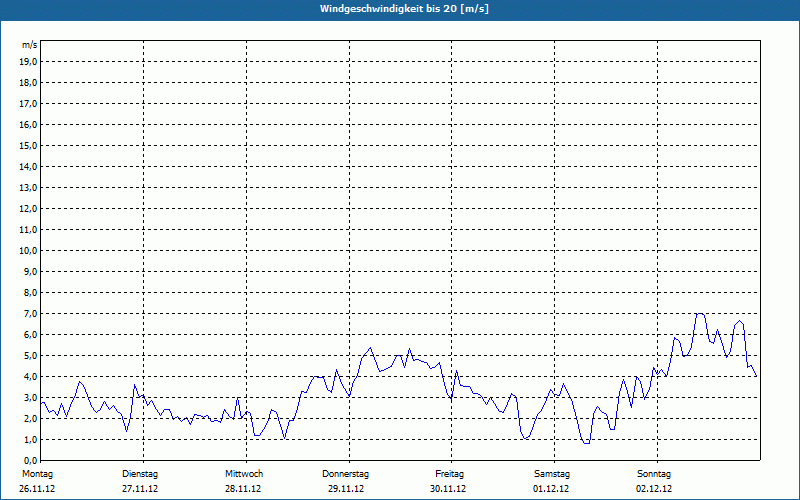Click the 8,0 y-axis label
This screenshot has height=500, width=800.
(x=30, y=293)
